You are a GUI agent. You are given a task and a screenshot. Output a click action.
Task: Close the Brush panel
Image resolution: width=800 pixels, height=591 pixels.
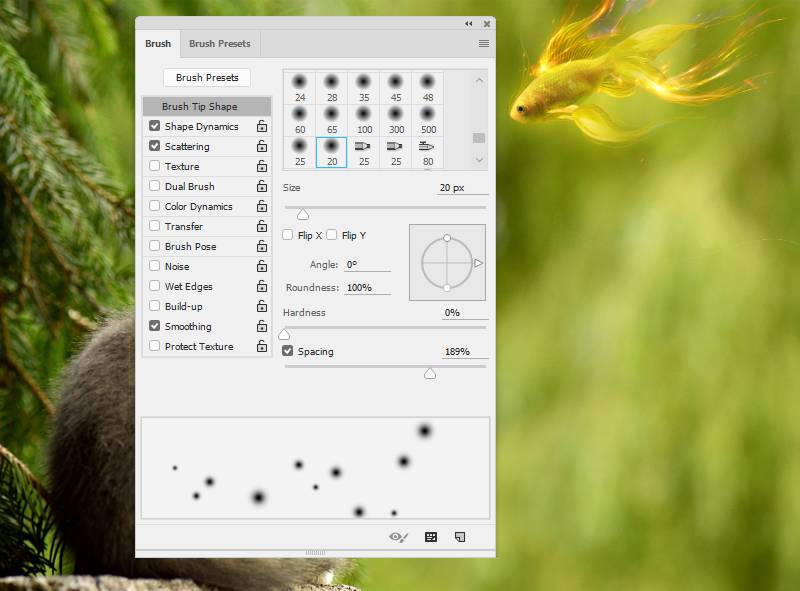point(487,23)
